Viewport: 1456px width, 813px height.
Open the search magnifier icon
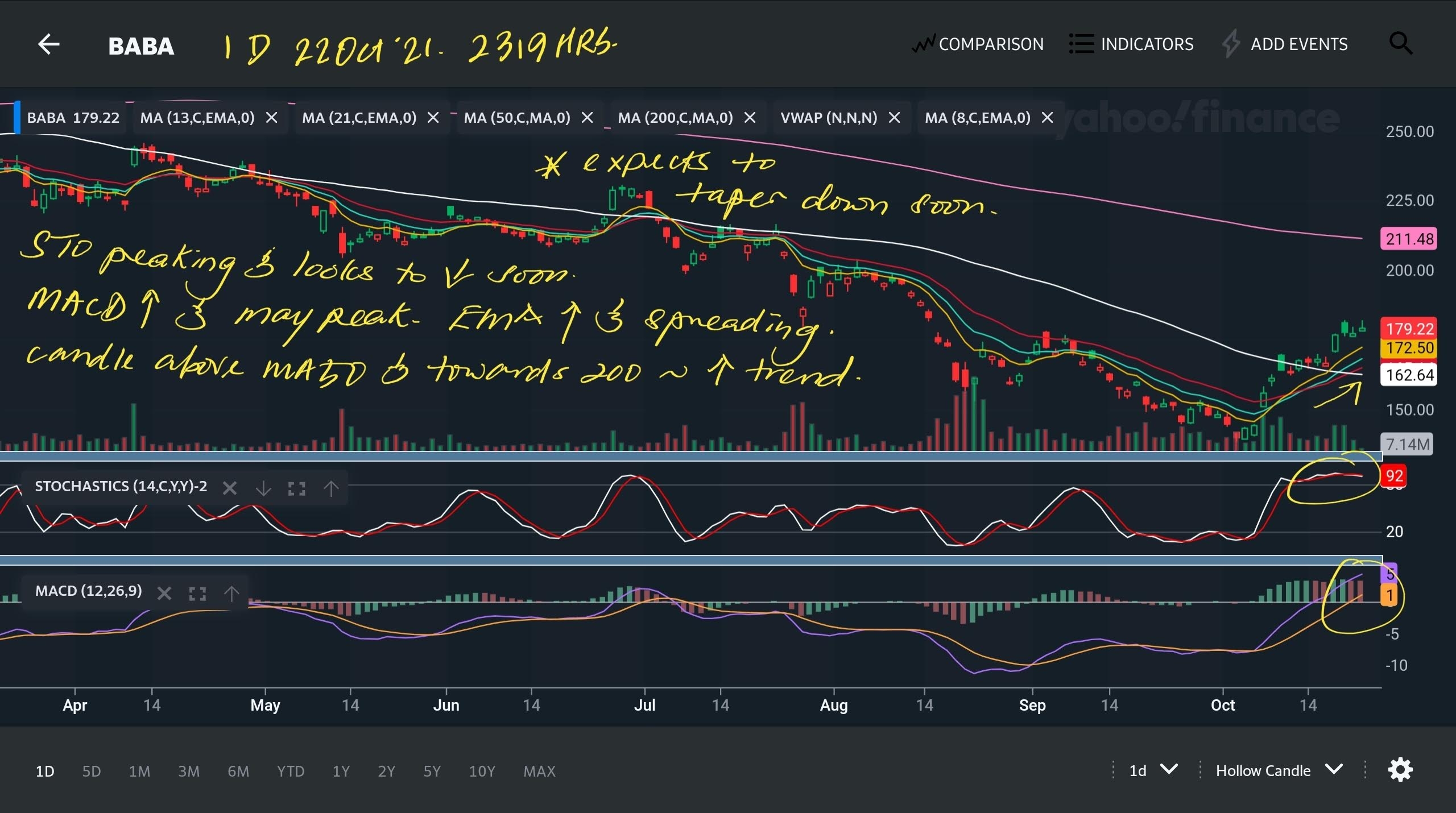coord(1400,43)
